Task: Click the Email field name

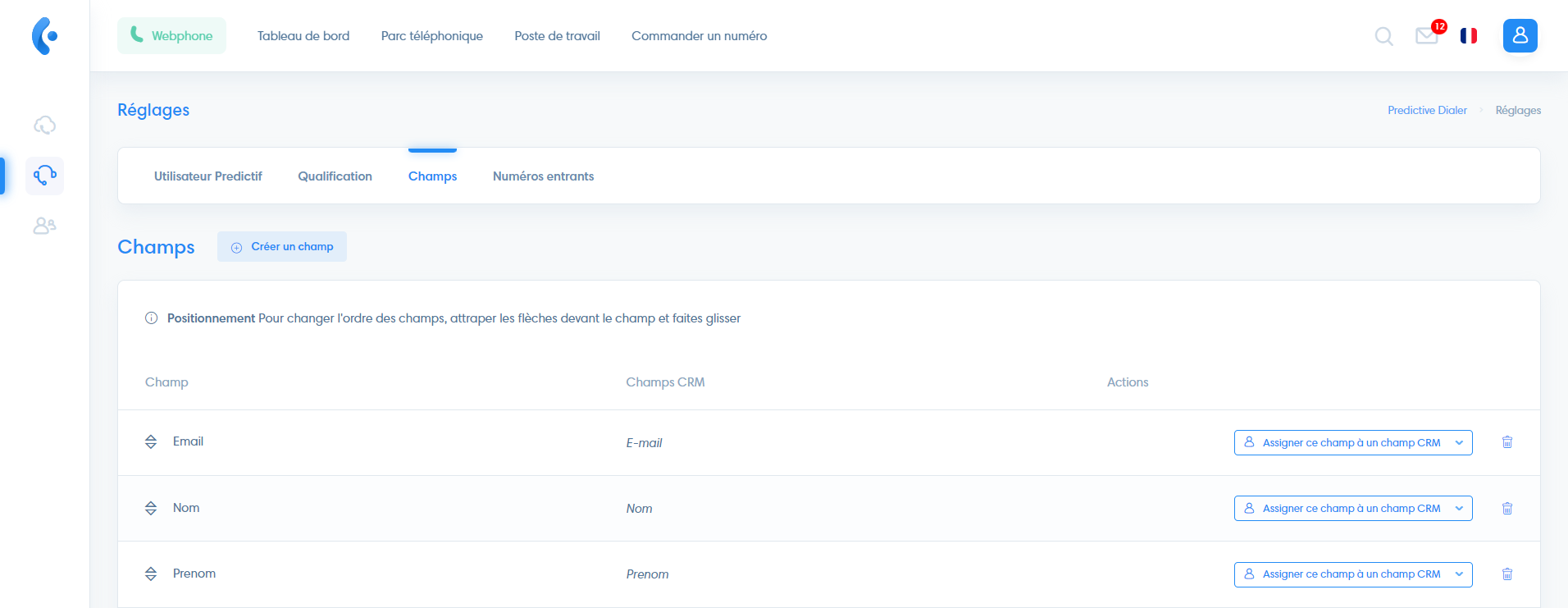Action: pos(188,441)
